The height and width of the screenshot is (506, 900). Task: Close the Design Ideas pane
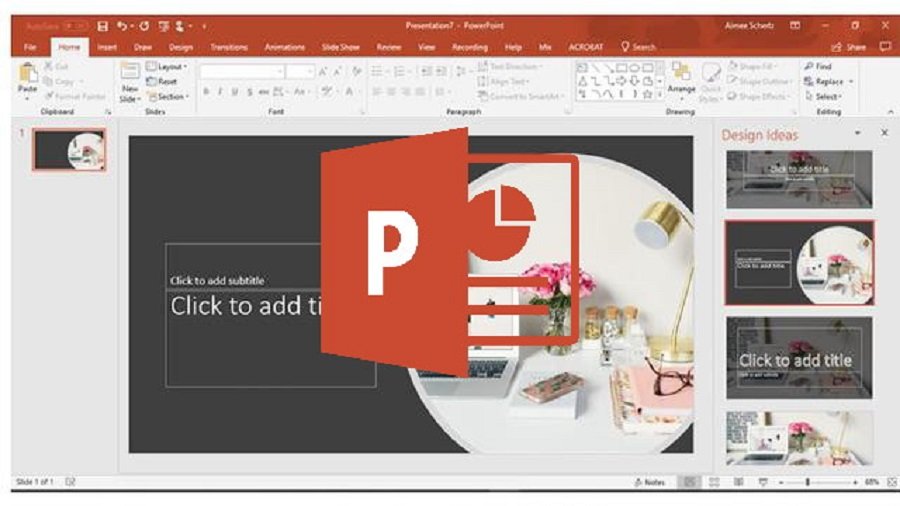[885, 133]
